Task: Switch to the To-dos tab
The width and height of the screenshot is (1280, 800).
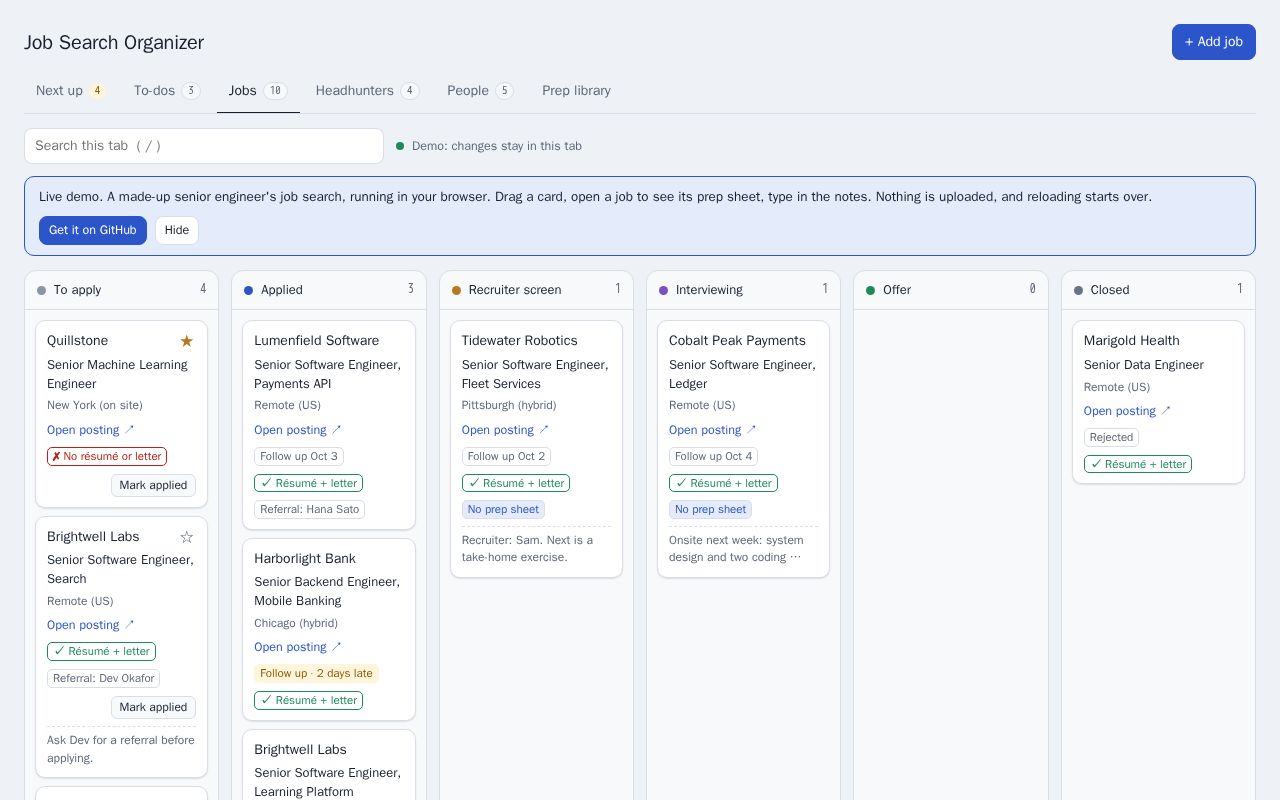Action: pyautogui.click(x=167, y=91)
